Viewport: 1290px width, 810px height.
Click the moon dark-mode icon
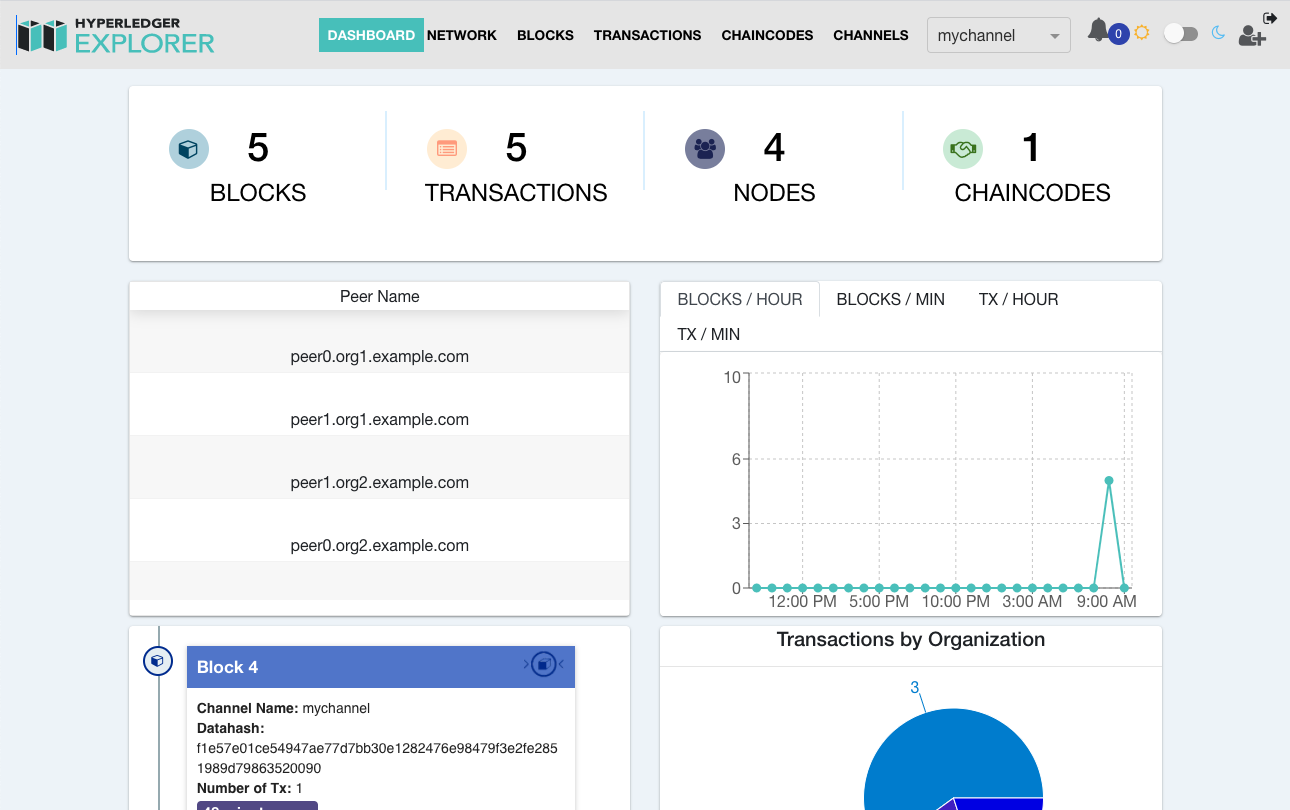pos(1218,33)
